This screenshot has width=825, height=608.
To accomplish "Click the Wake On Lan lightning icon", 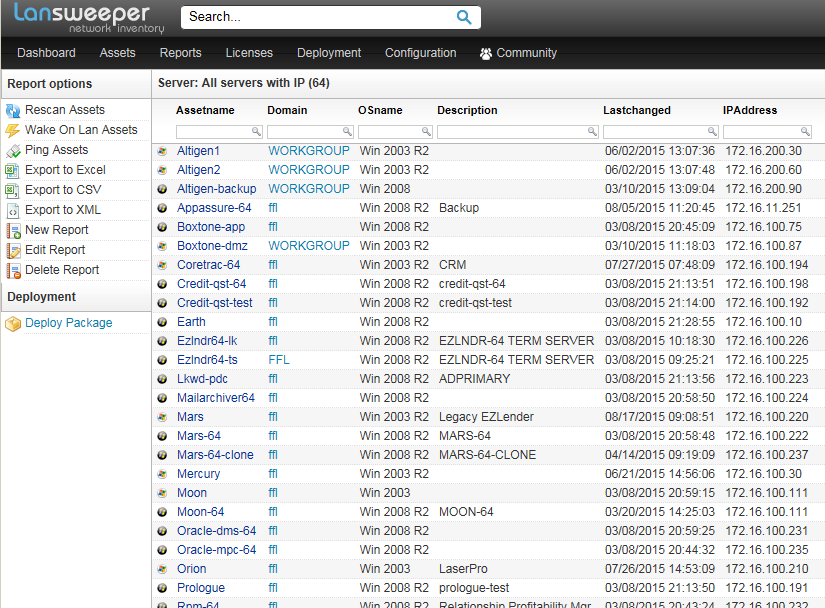I will [13, 130].
